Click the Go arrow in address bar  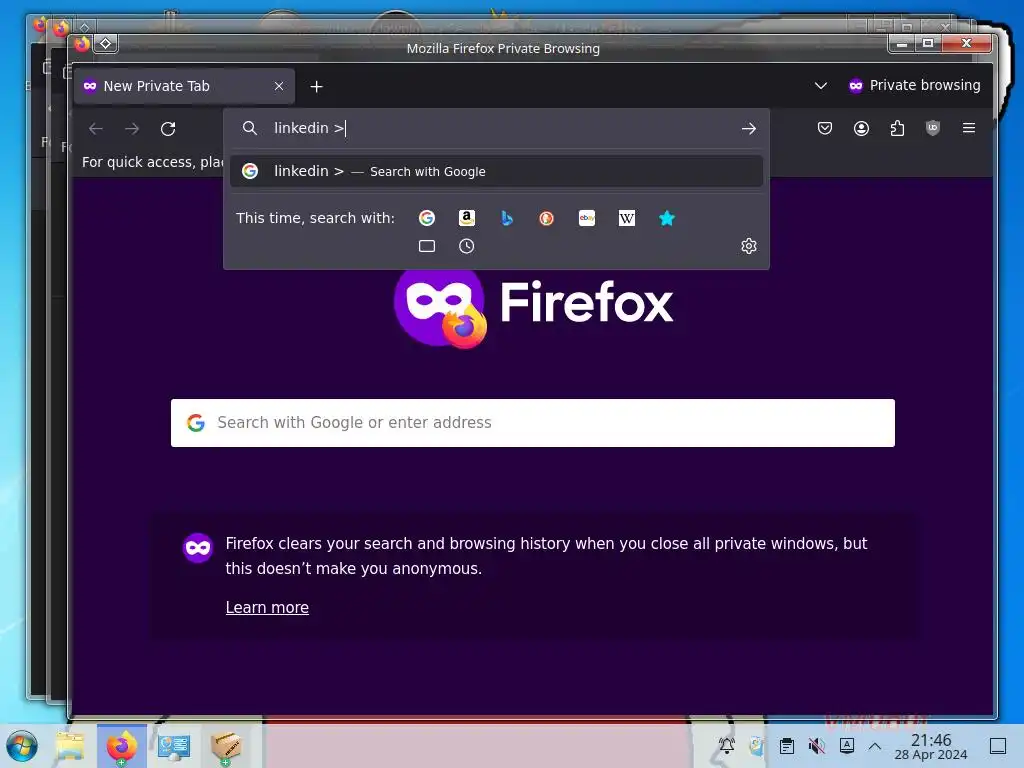pos(748,129)
